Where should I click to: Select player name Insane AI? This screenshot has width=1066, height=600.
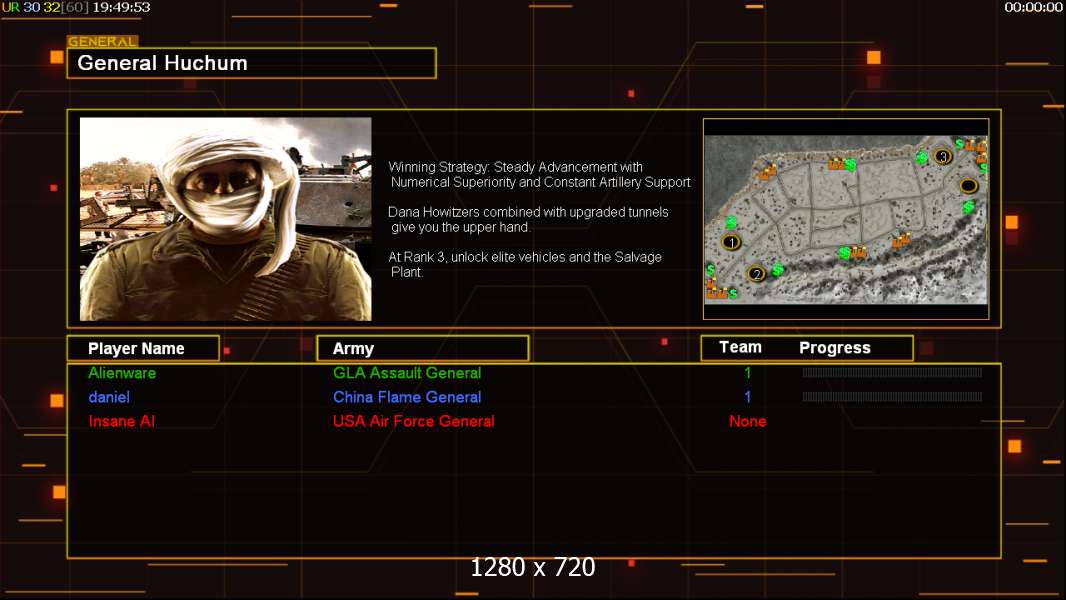point(122,421)
